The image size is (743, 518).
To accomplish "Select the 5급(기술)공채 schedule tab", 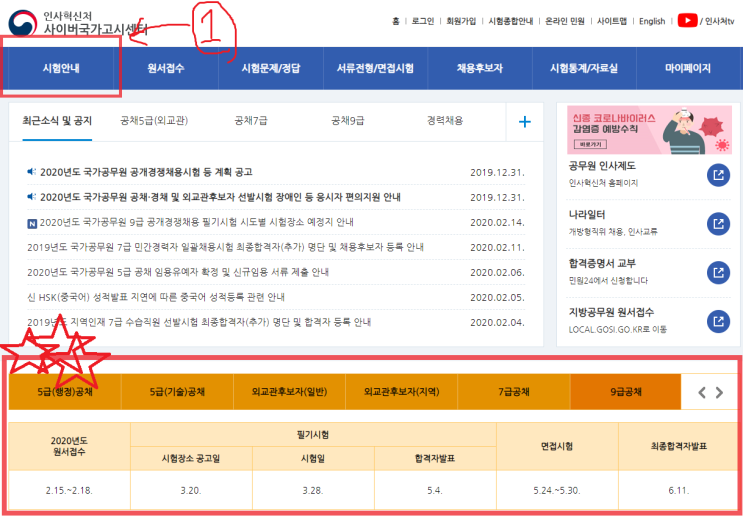I will (177, 392).
